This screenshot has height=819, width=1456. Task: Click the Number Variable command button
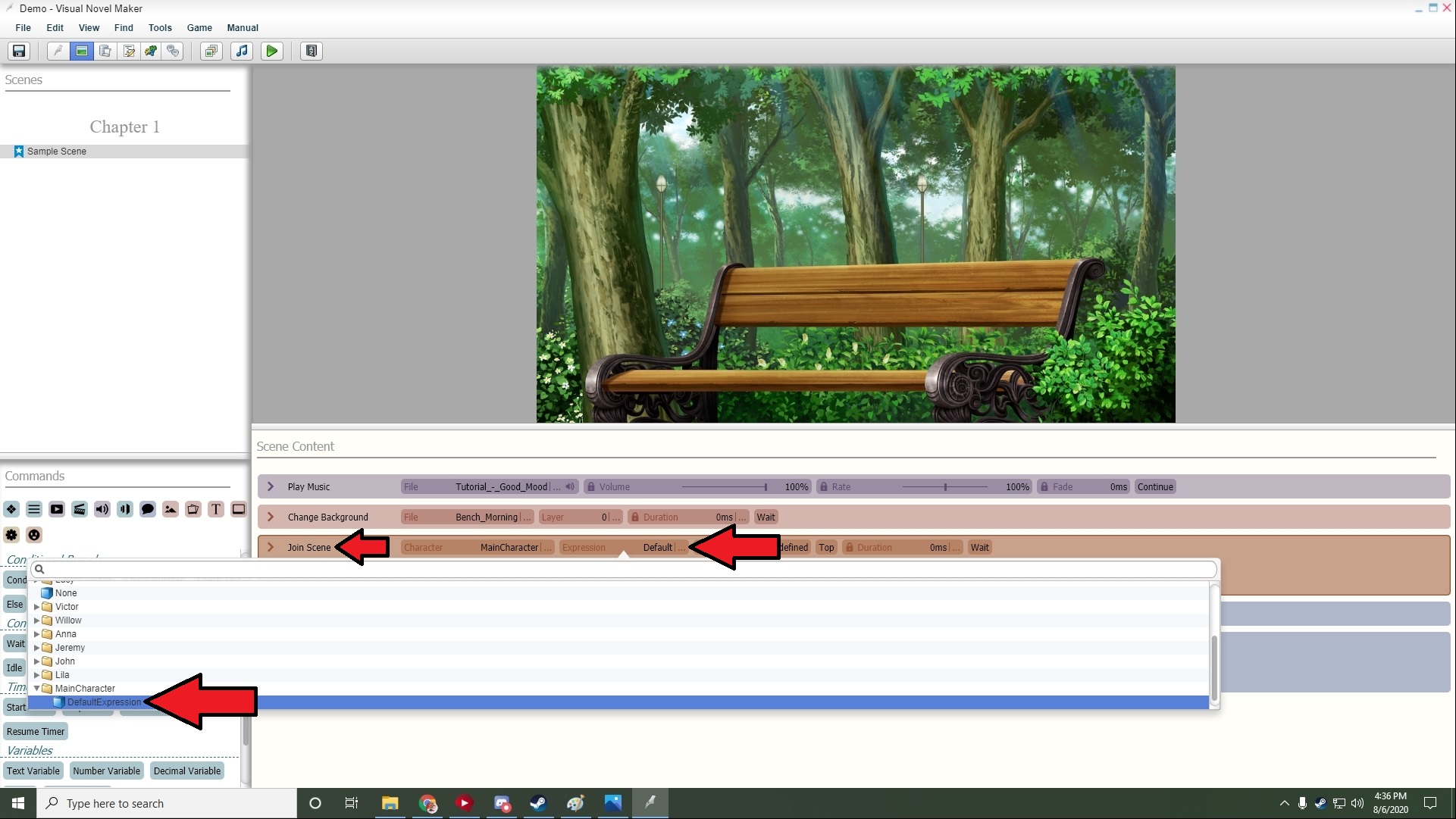tap(106, 771)
